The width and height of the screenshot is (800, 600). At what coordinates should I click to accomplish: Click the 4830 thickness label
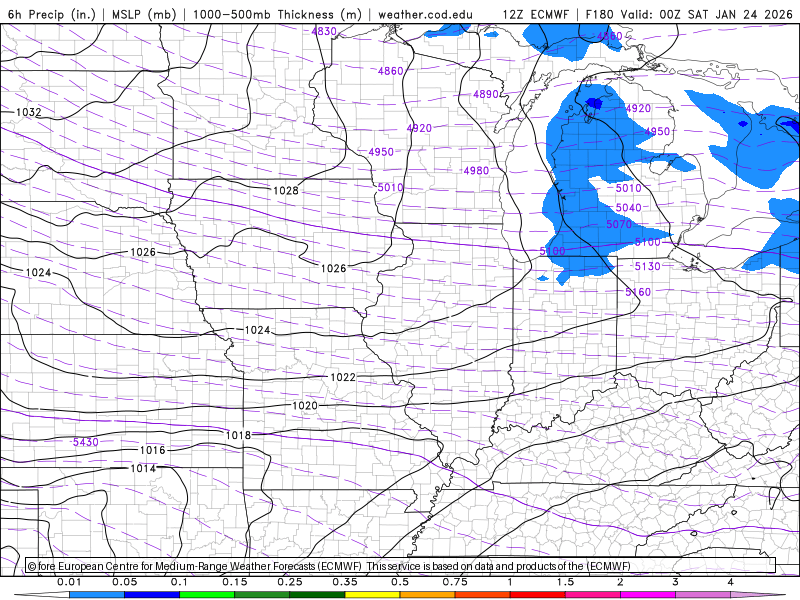click(x=324, y=31)
